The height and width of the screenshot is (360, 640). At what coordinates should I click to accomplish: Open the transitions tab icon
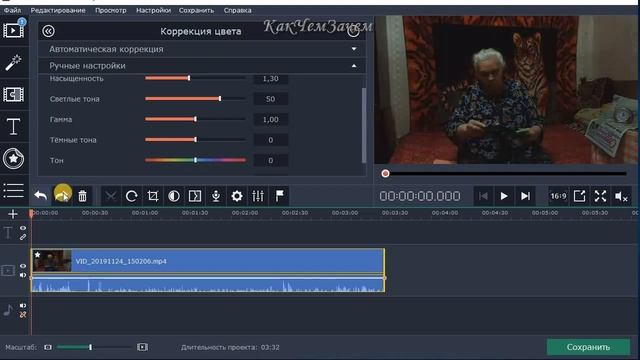pyautogui.click(x=13, y=94)
